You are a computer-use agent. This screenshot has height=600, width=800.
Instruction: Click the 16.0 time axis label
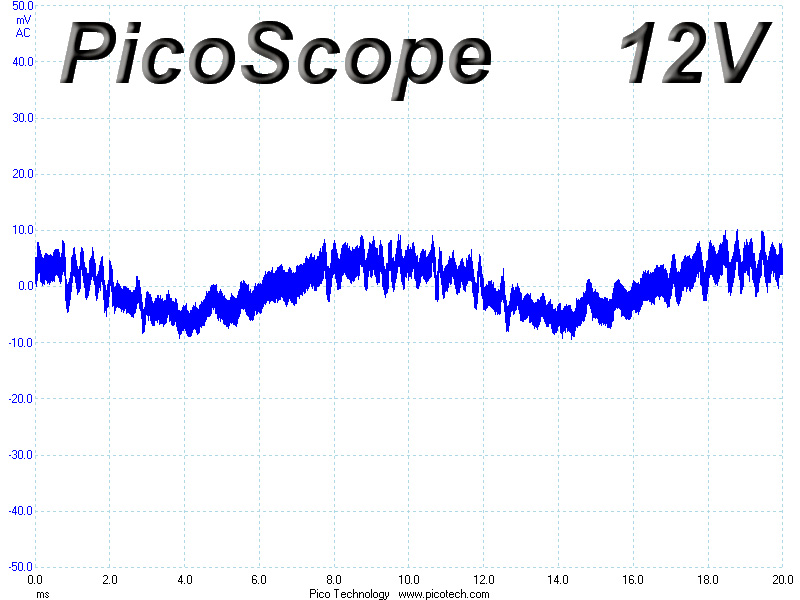point(633,580)
